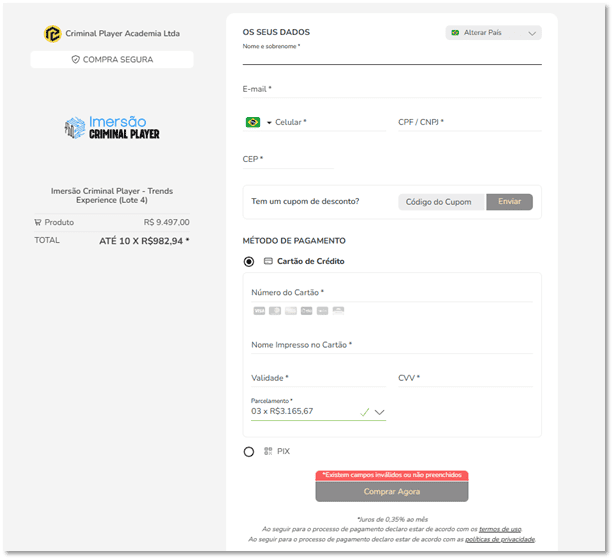The image size is (614, 560).
Task: Click the Juros de 0,35% ao mês note
Action: (x=392, y=520)
